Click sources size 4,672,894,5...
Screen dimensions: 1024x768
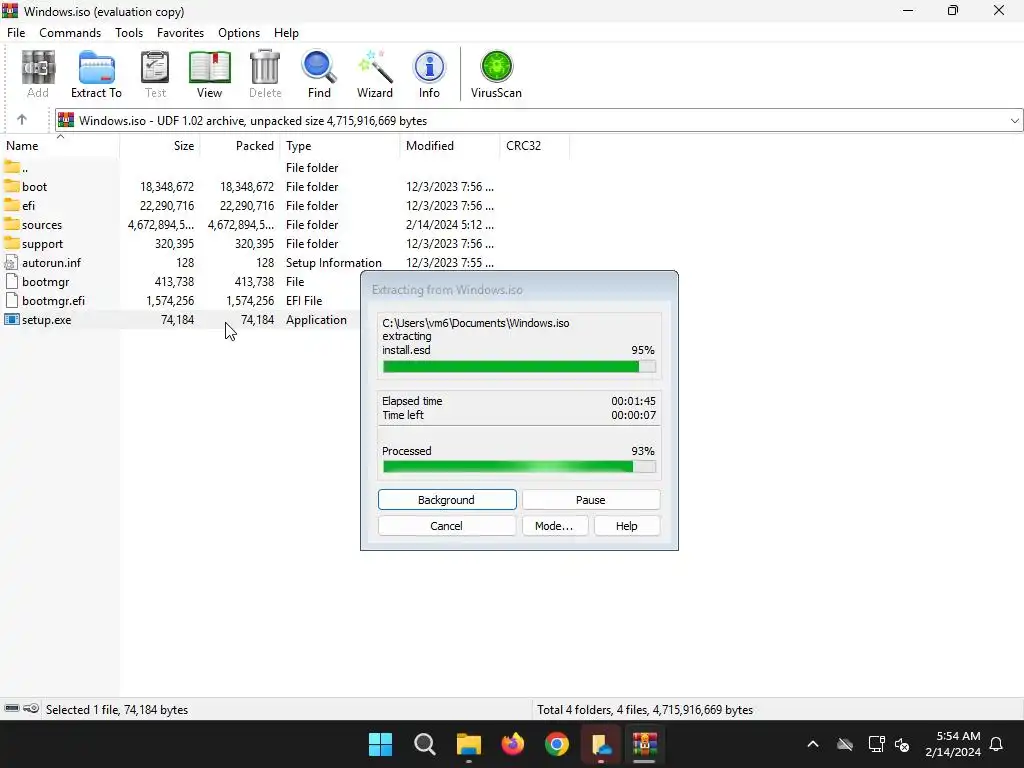coord(161,225)
